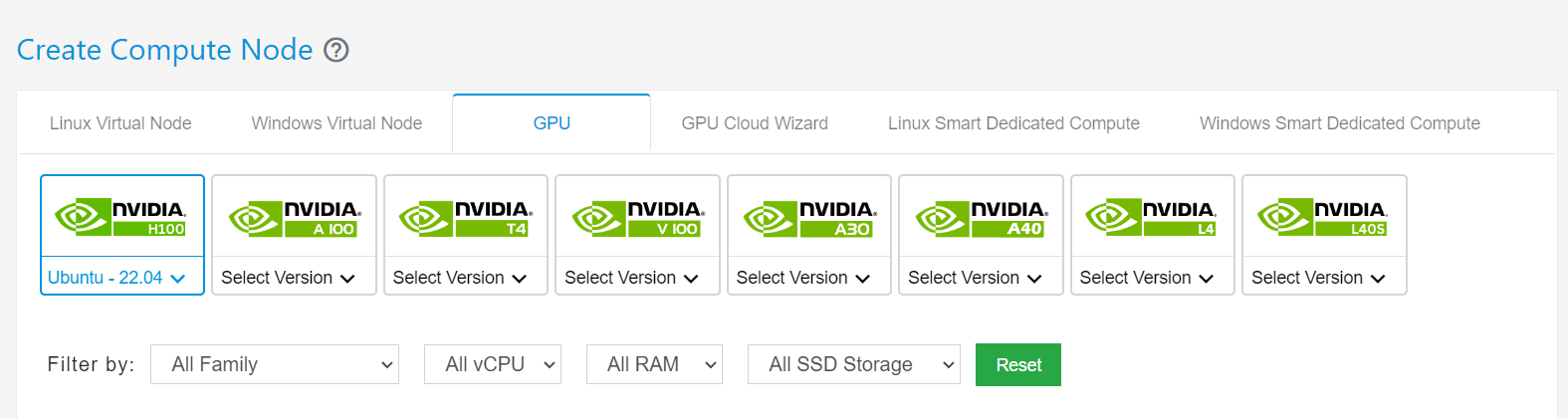The width and height of the screenshot is (1568, 419).
Task: Pick the NVIDIA A40 GPU logo
Action: coord(981,217)
